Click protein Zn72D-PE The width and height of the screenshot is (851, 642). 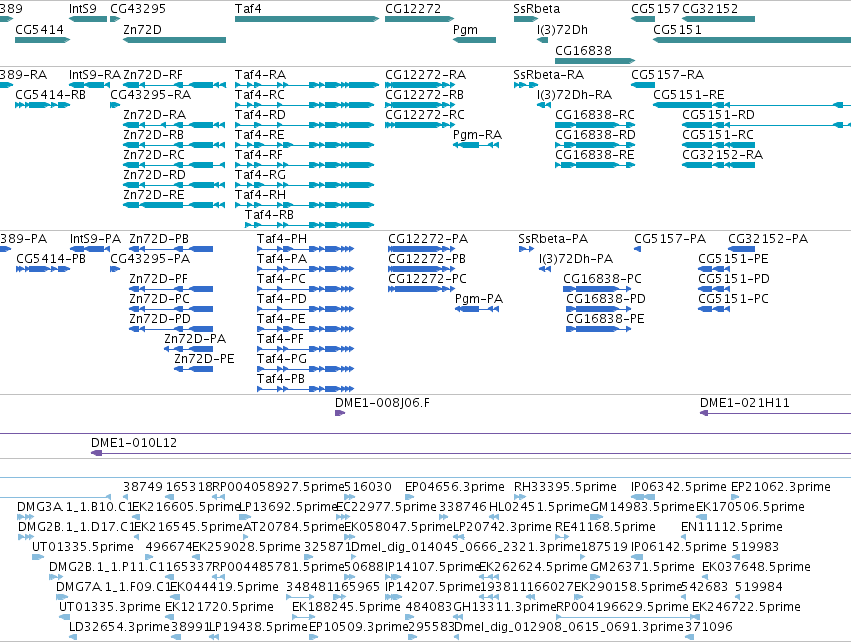194,368
